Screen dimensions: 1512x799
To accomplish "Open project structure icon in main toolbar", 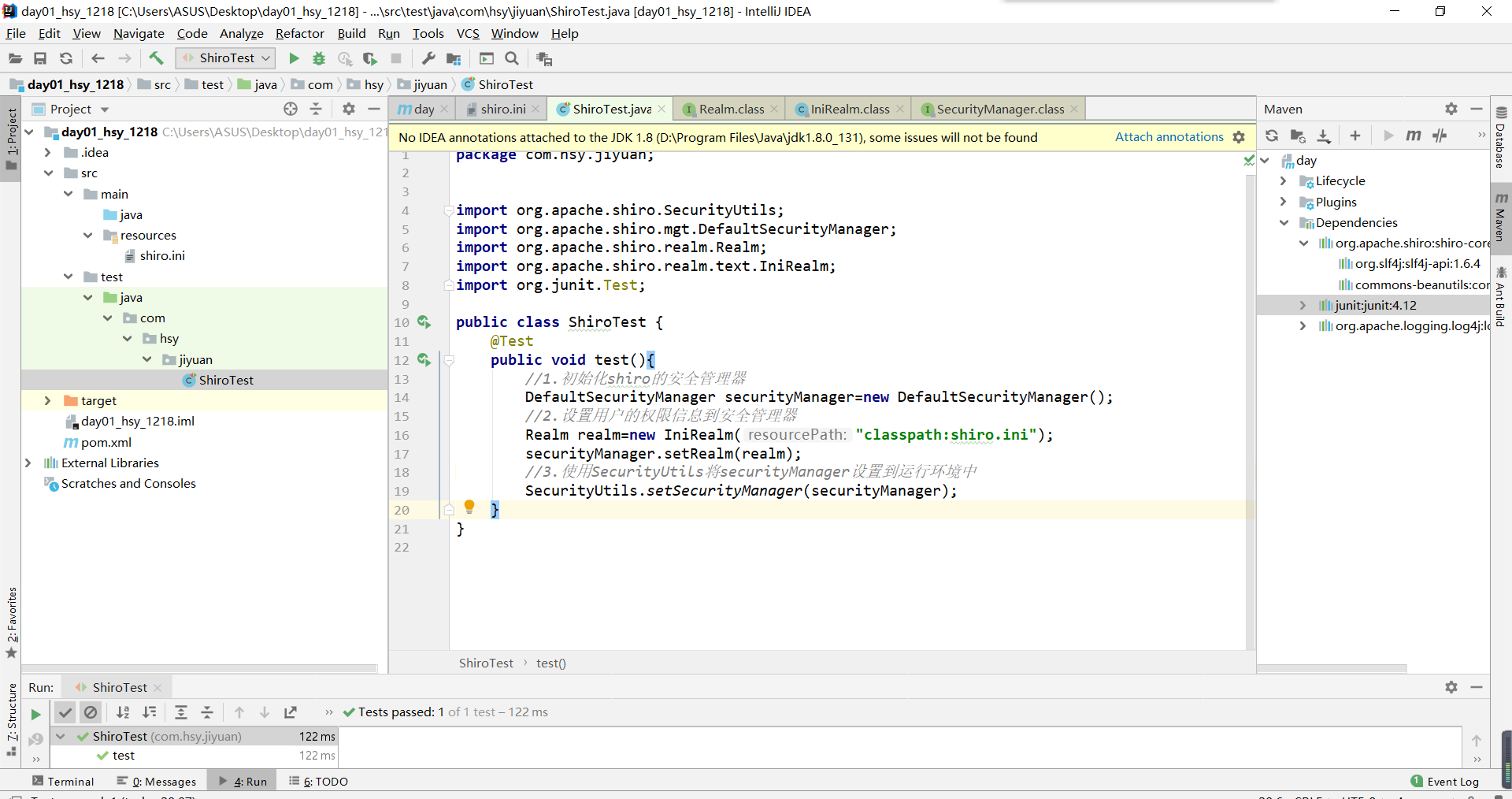I will point(454,58).
